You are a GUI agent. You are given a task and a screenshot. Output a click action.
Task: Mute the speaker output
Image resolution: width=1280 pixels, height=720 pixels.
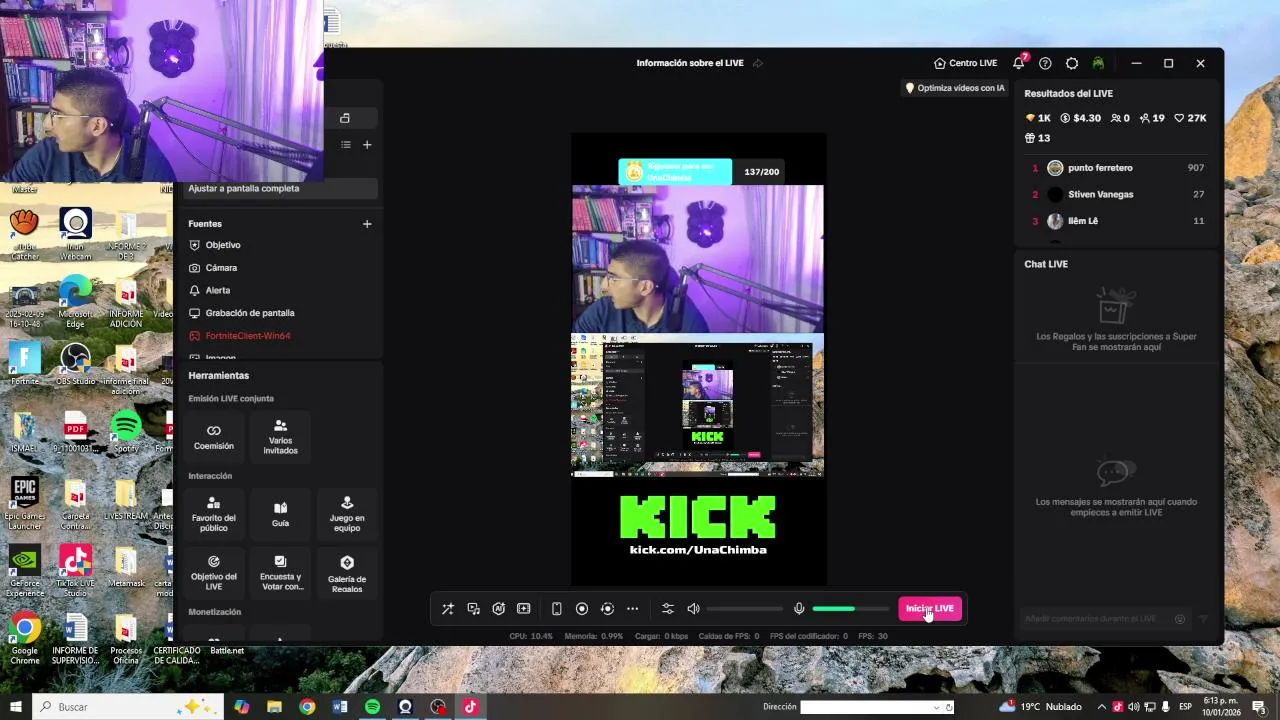(693, 609)
